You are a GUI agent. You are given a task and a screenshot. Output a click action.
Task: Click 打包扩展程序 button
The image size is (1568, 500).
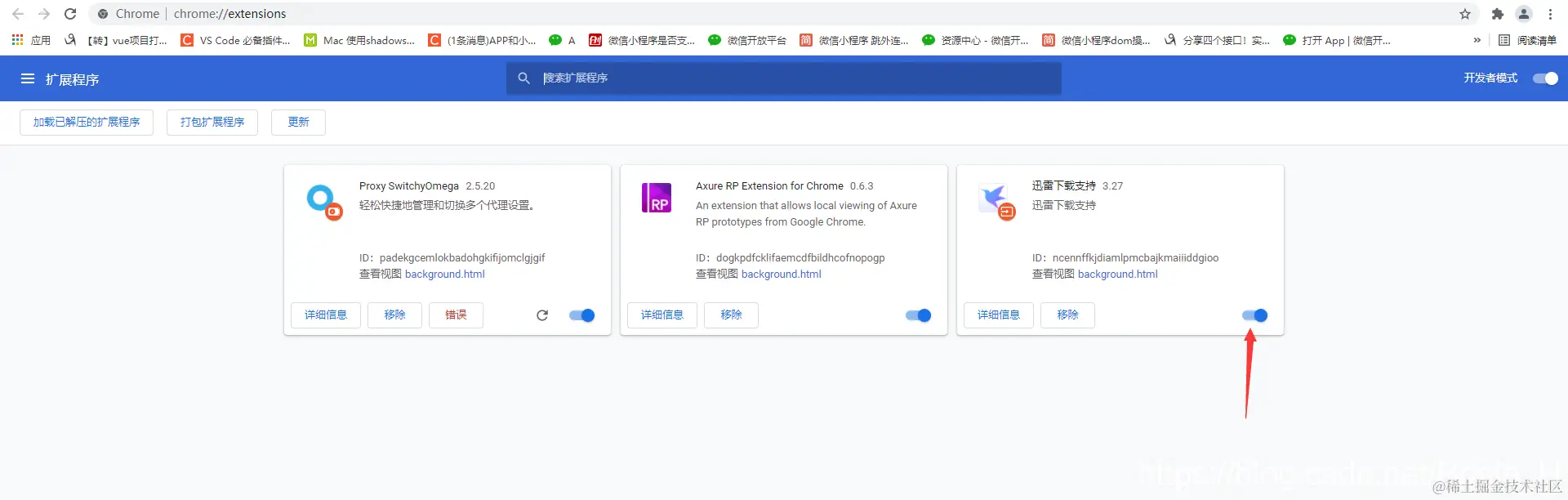point(212,123)
